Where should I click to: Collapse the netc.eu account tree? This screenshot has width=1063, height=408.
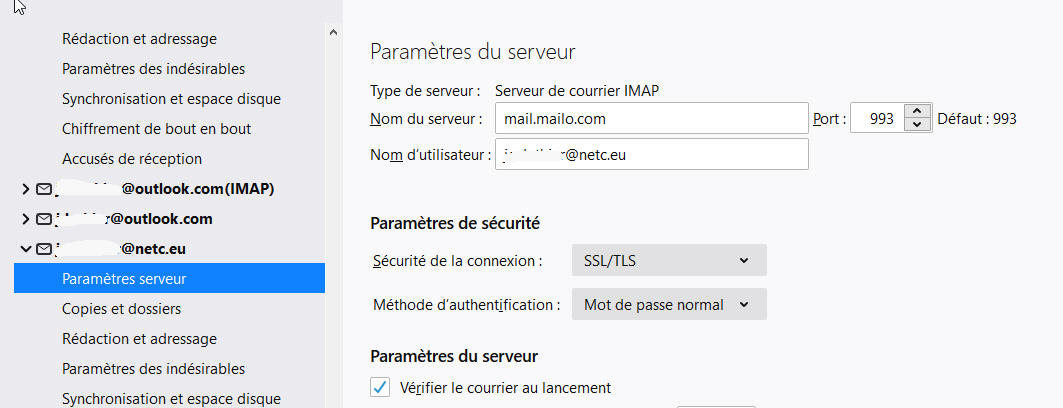pos(26,249)
